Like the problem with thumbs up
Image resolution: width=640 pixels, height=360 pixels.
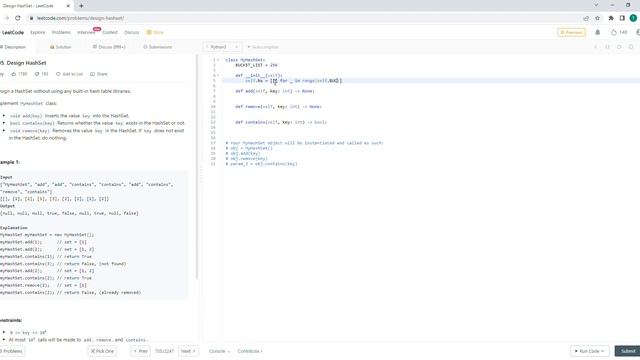point(19,74)
